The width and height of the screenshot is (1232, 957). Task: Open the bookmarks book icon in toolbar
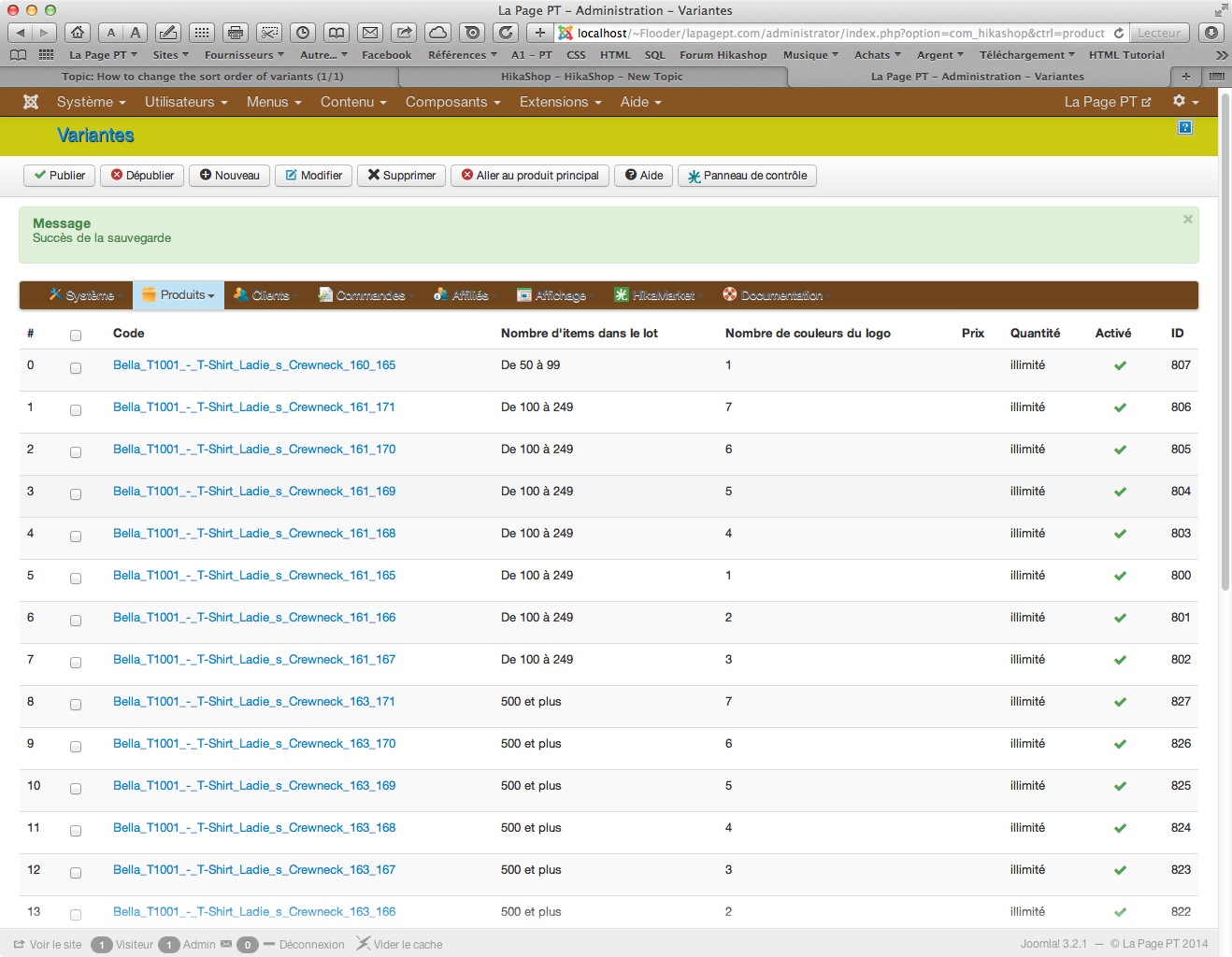(337, 33)
